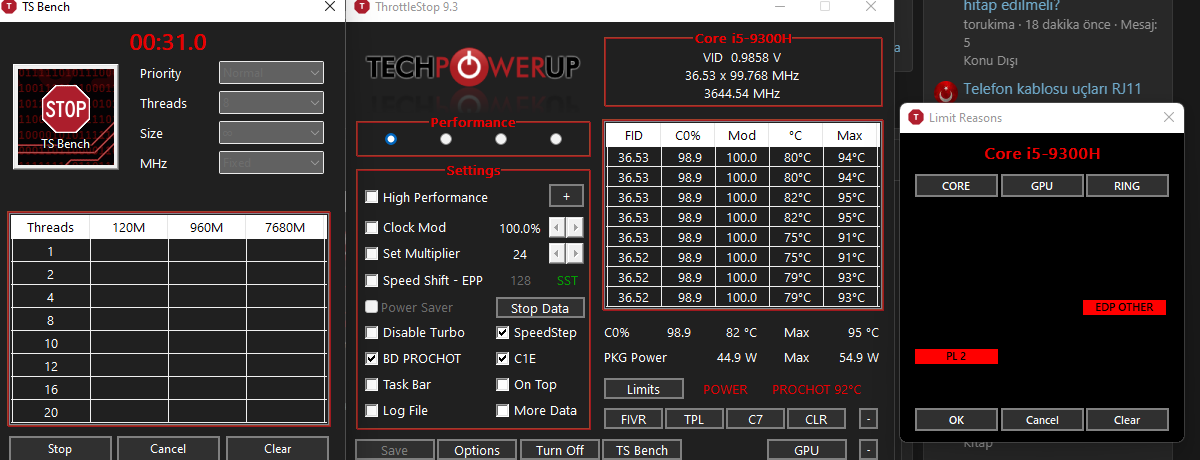Click the TS Bench button in ThrottleStop
This screenshot has height=460, width=1200.
point(642,450)
